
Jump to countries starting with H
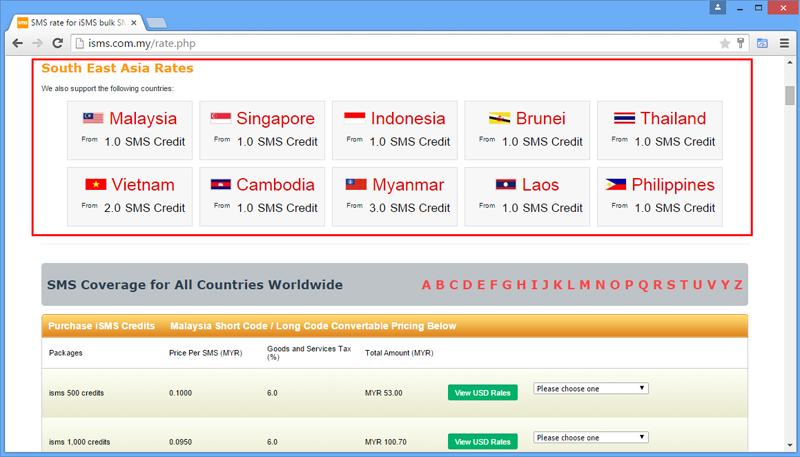point(521,285)
